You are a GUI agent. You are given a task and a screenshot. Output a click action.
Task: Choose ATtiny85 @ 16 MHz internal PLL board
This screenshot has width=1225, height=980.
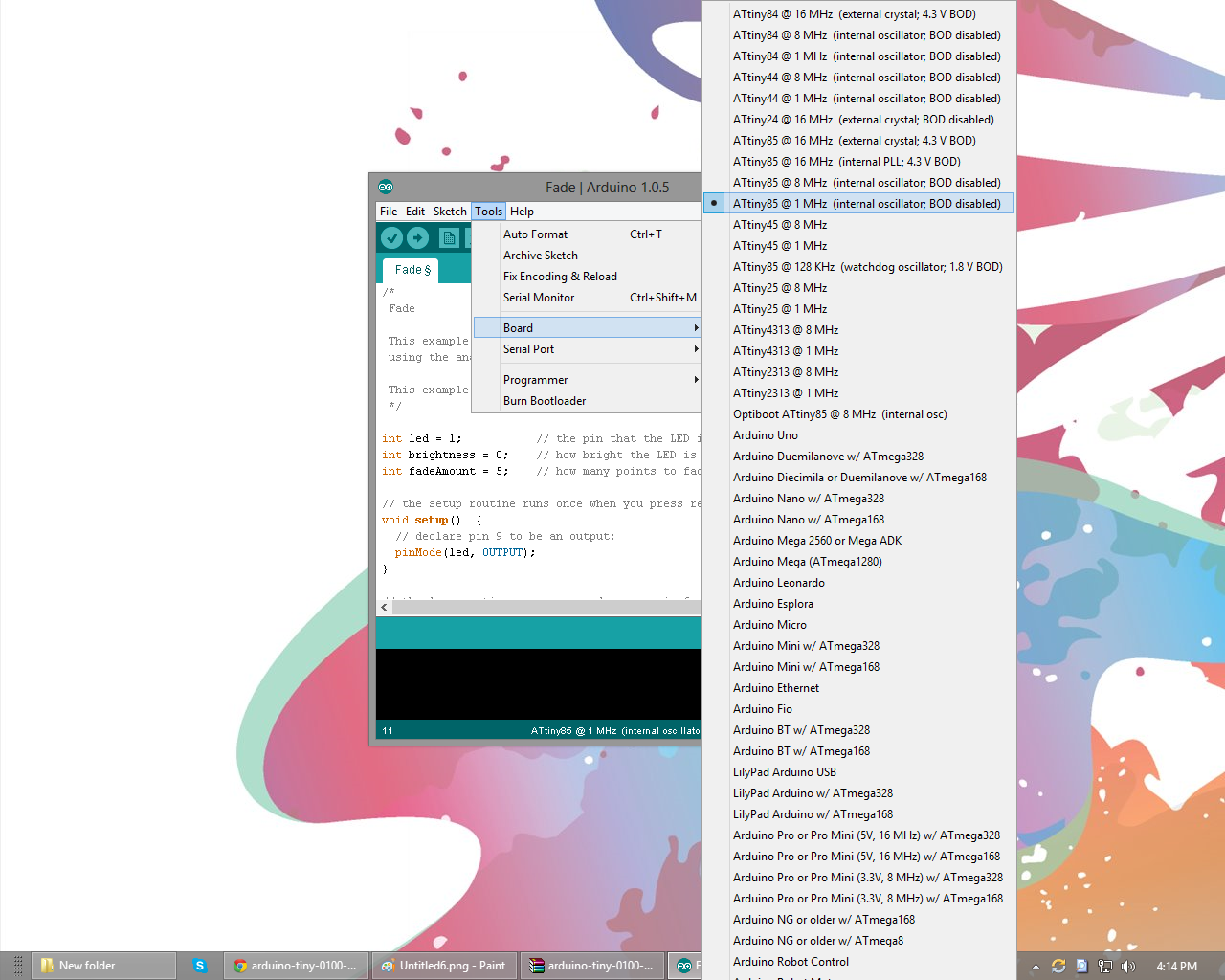click(x=858, y=162)
